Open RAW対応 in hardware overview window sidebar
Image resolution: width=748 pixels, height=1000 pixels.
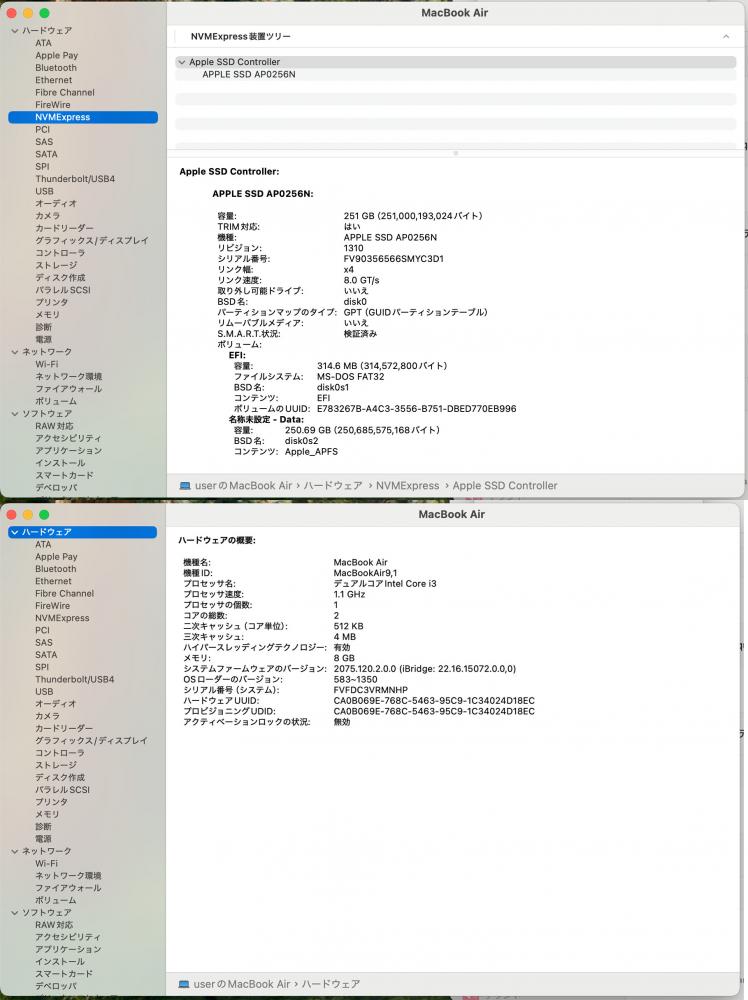tap(54, 925)
